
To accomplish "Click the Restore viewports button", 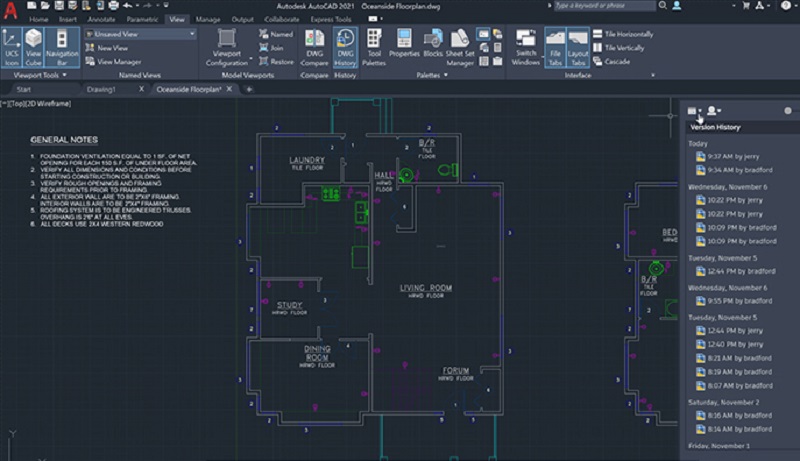I will (x=276, y=61).
